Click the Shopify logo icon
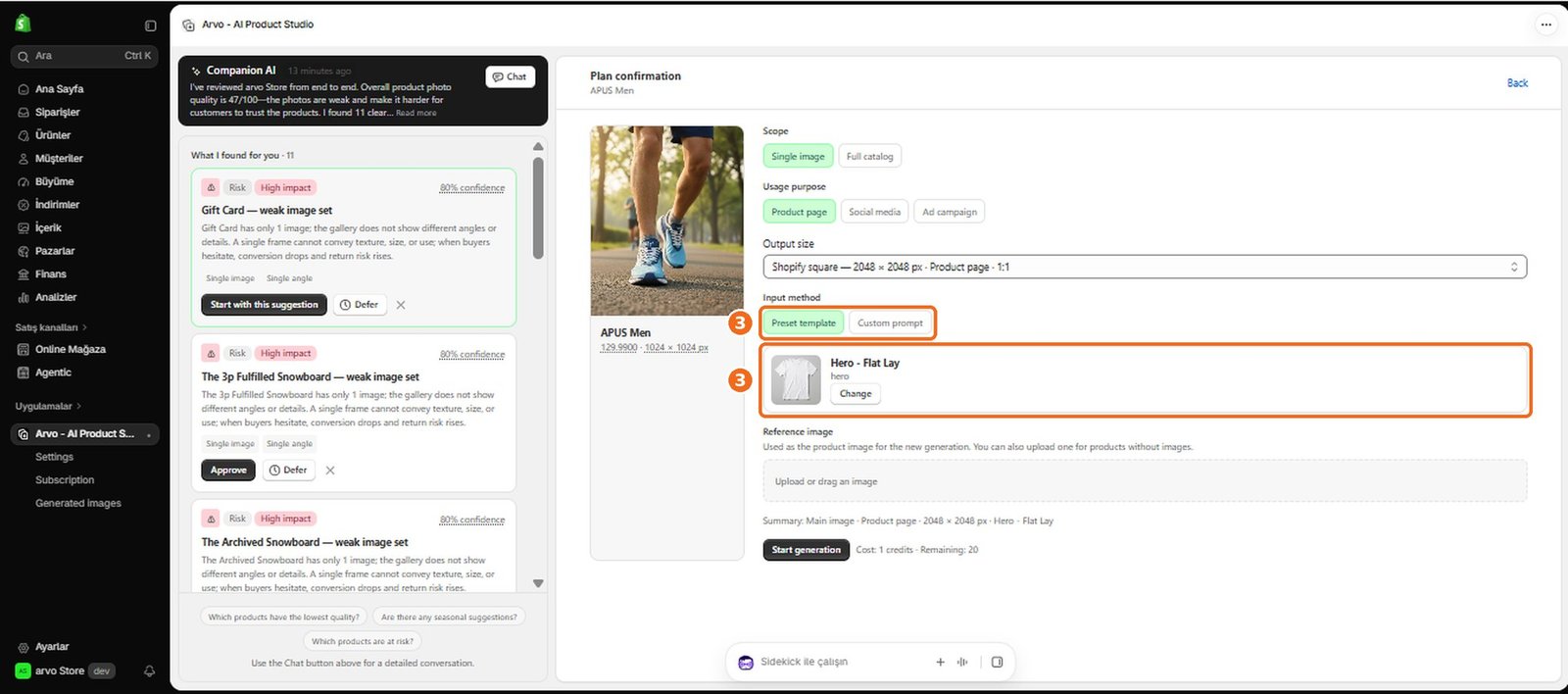1568x694 pixels. (x=24, y=24)
